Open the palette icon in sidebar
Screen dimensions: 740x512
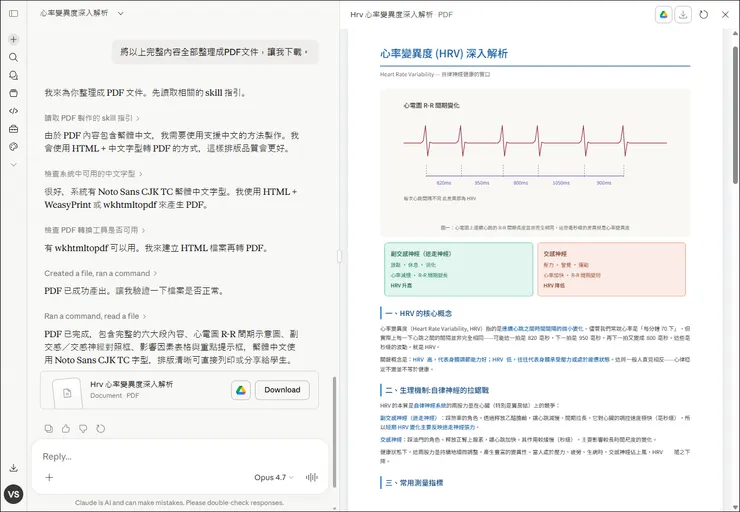(x=14, y=147)
